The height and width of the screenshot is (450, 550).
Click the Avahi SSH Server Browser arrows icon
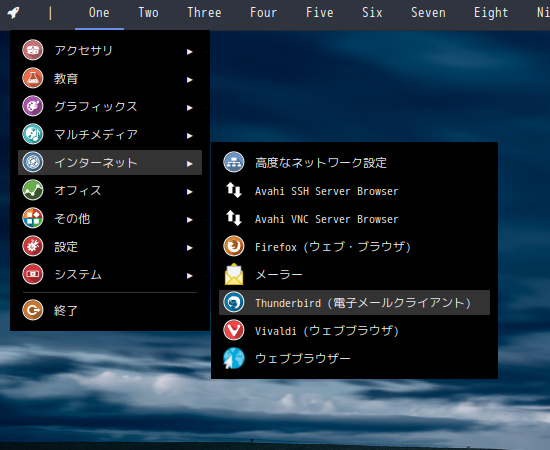(234, 190)
